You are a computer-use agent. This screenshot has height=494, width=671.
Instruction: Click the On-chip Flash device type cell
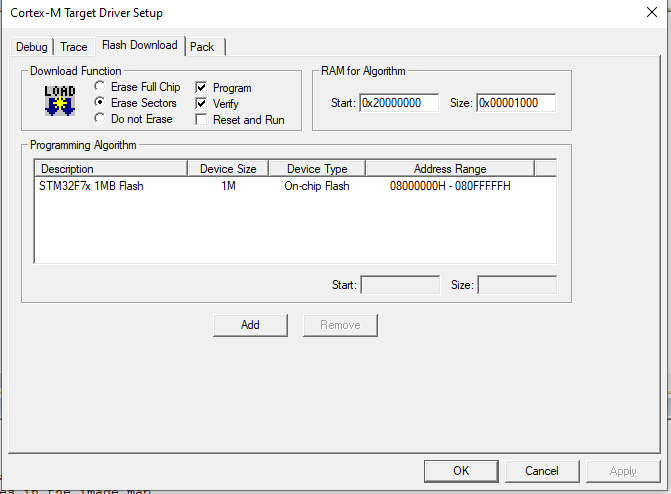[317, 186]
